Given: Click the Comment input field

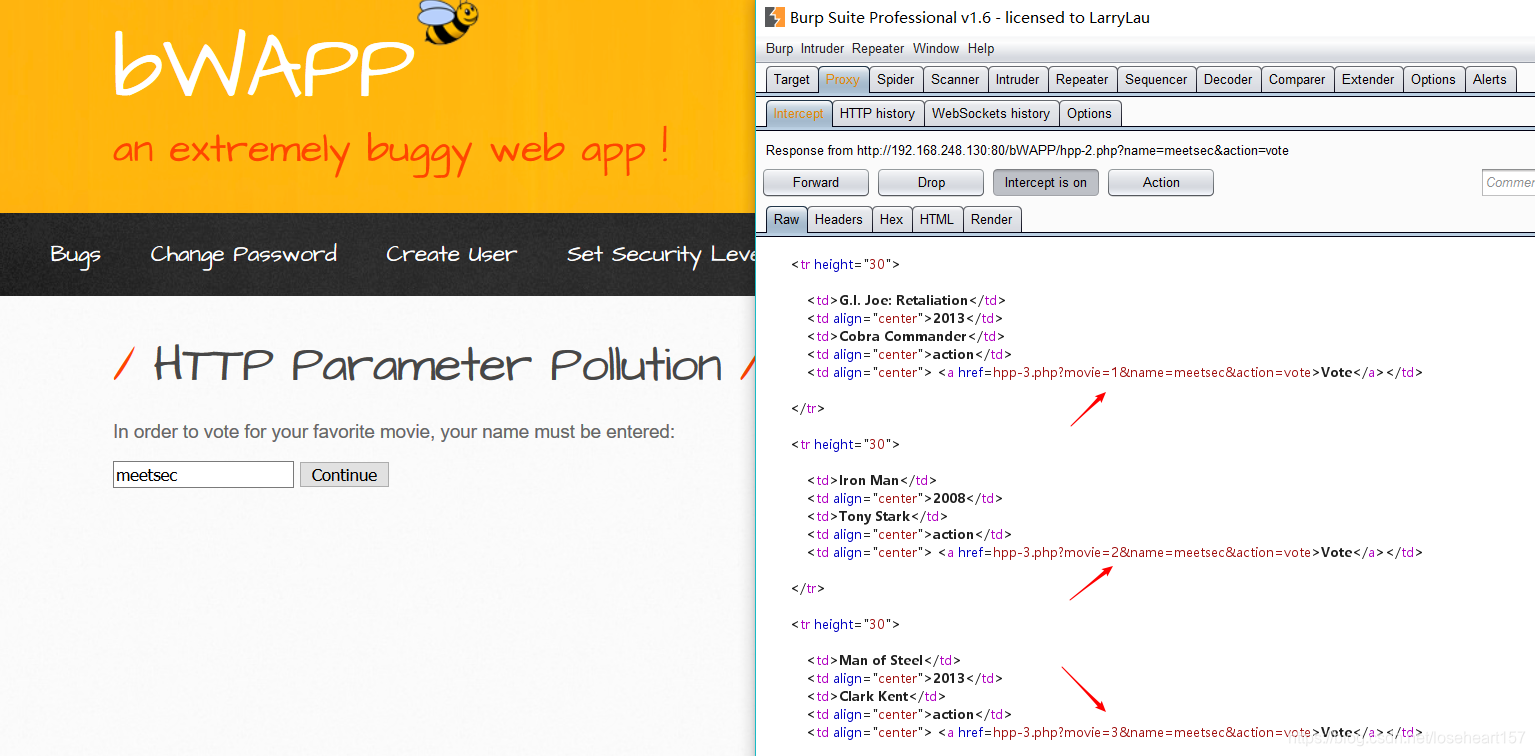Looking at the screenshot, I should 1508,182.
